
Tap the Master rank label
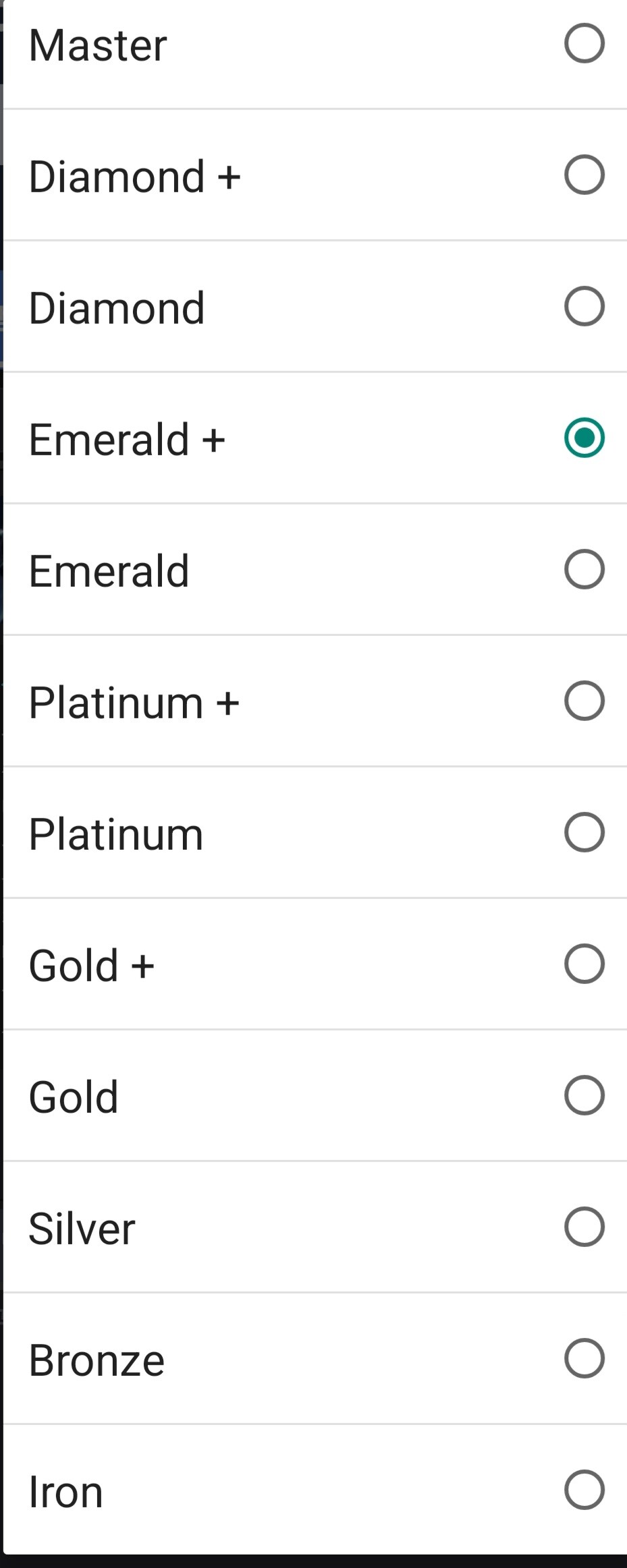98,45
